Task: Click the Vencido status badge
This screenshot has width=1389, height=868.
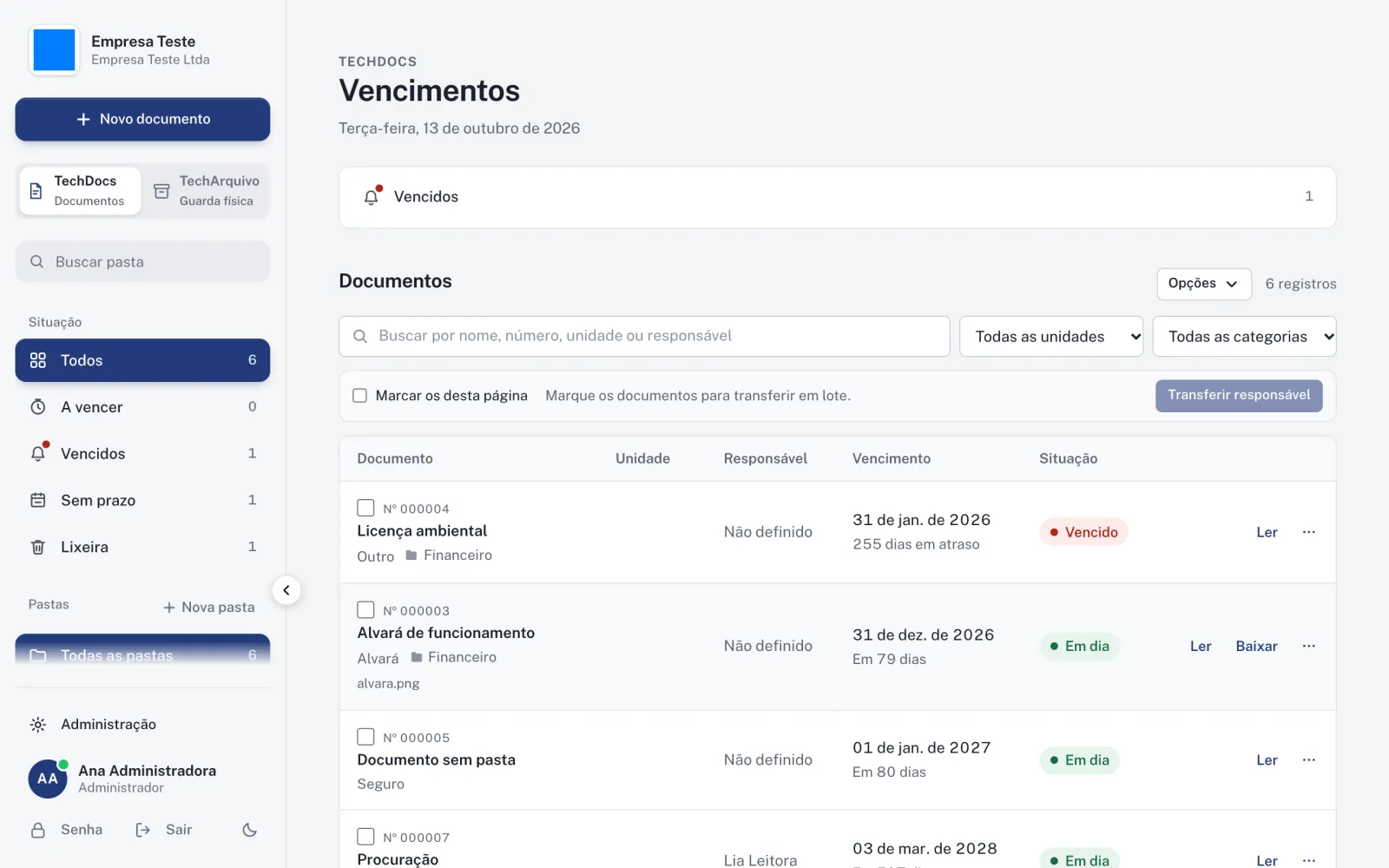Action: click(1083, 532)
